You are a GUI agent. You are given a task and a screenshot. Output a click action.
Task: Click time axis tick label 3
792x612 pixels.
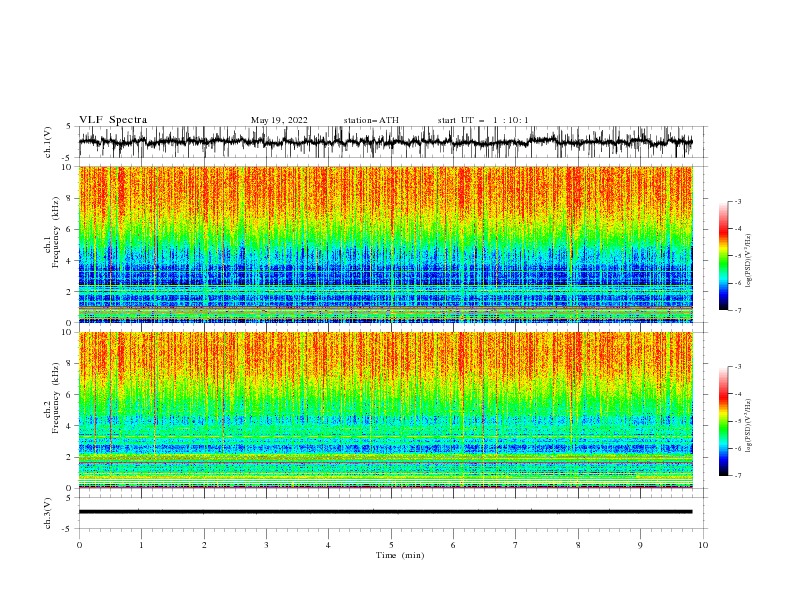[x=266, y=545]
